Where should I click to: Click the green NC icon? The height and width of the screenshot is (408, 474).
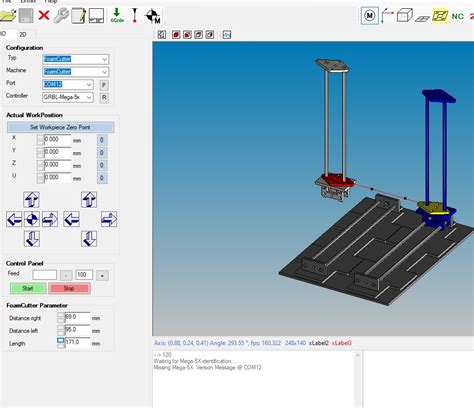pyautogui.click(x=458, y=16)
